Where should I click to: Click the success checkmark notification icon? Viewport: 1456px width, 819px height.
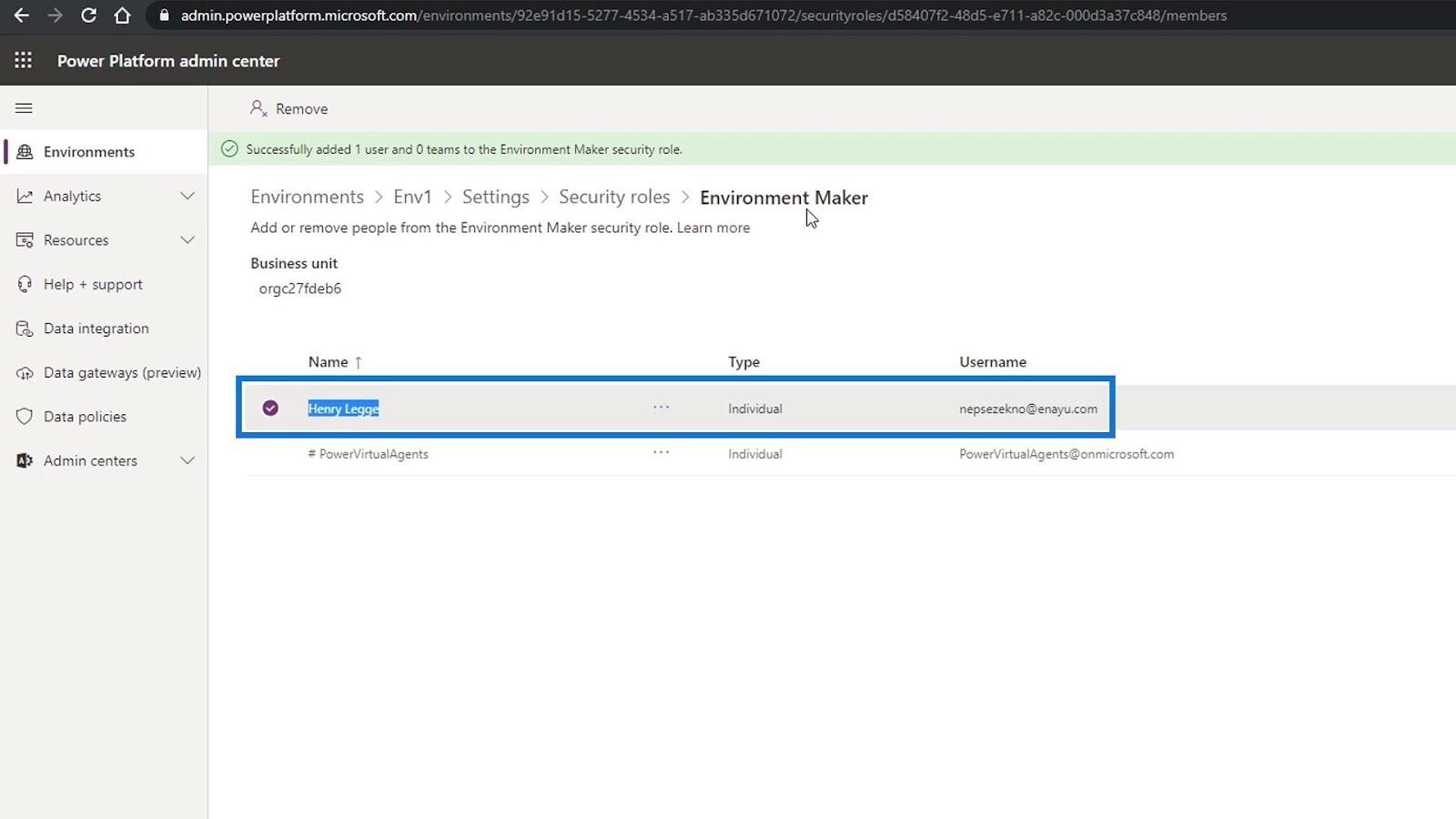click(229, 149)
